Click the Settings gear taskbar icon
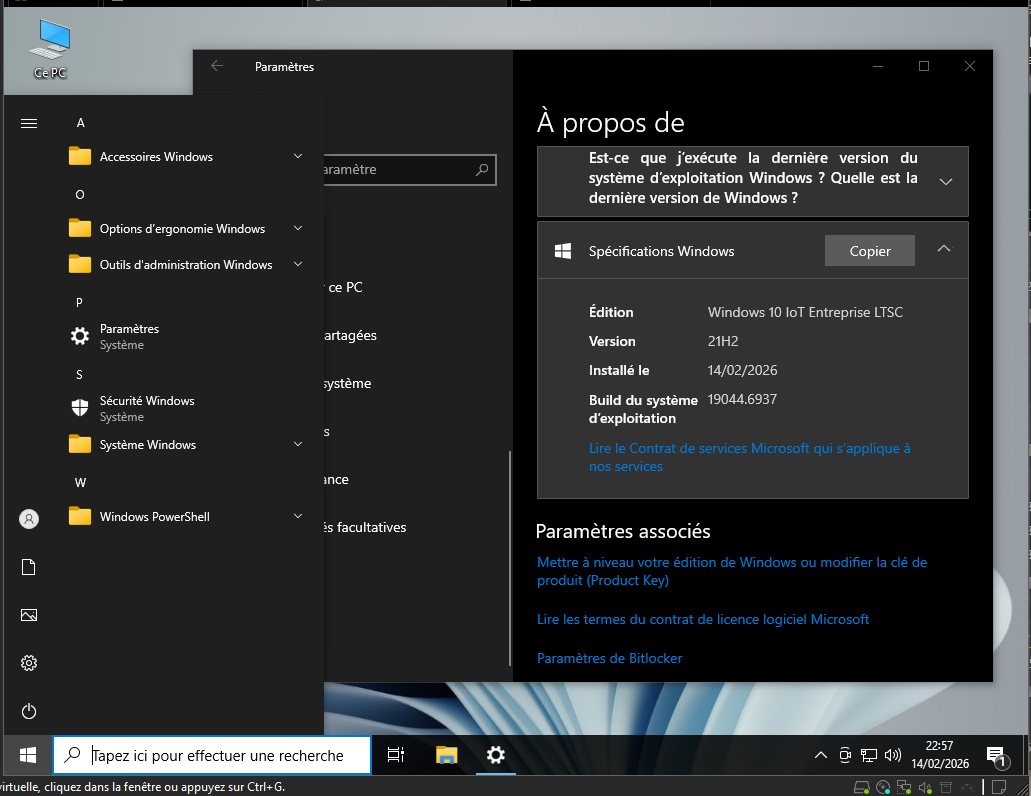This screenshot has height=796, width=1031. [496, 755]
